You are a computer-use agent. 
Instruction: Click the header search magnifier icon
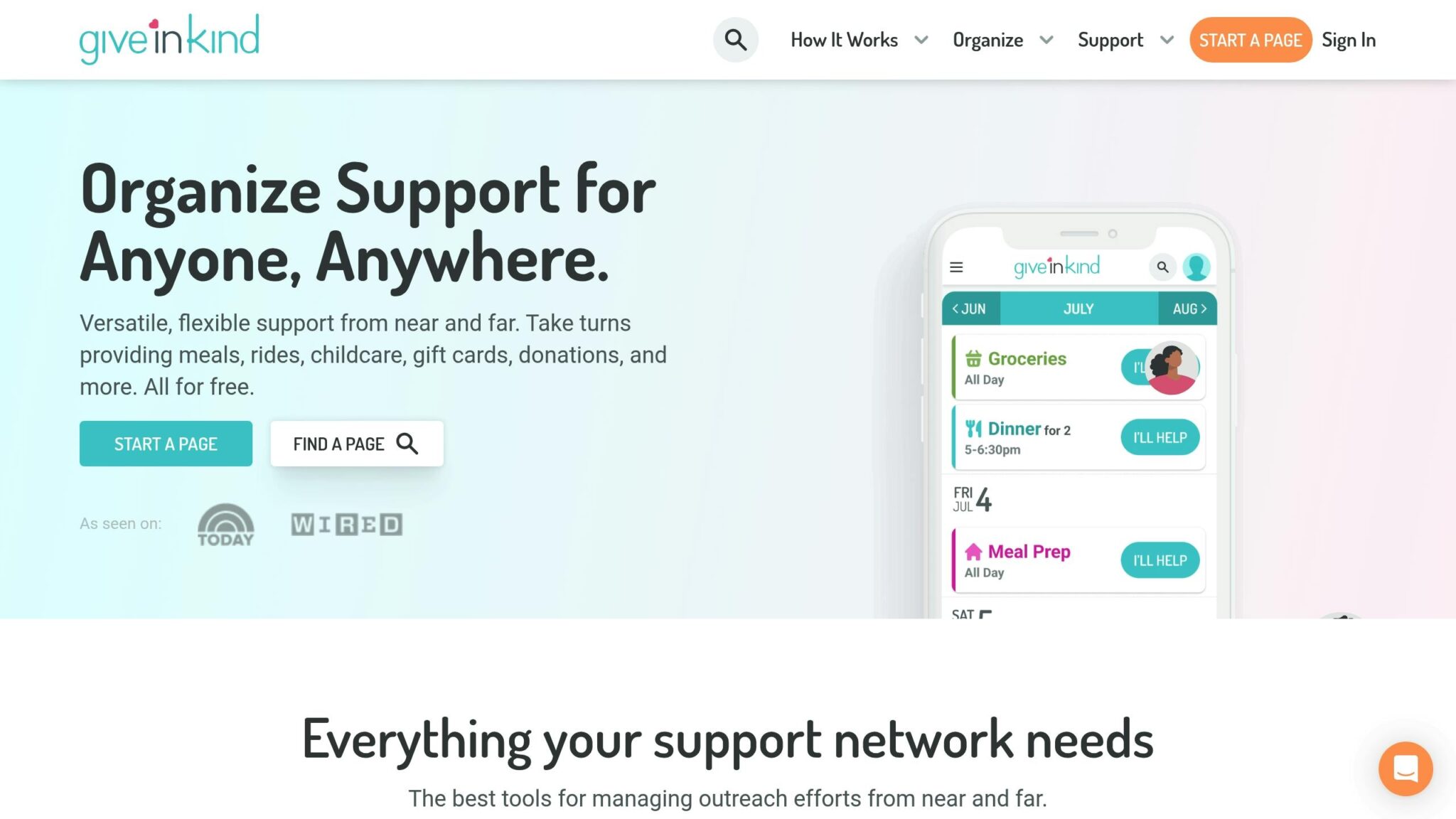735,40
